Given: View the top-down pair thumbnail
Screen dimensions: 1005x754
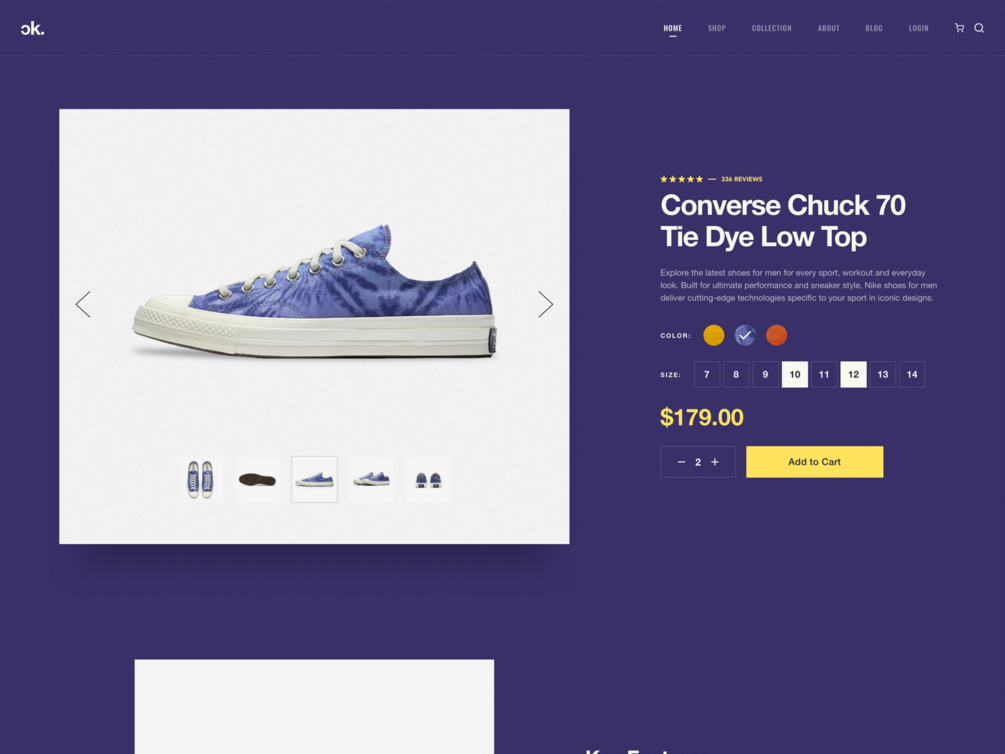Looking at the screenshot, I should pyautogui.click(x=200, y=479).
